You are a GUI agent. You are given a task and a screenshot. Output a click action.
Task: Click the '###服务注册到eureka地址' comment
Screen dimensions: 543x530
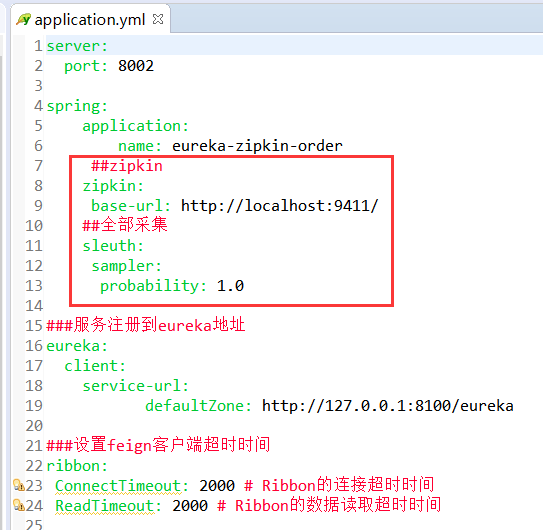[x=146, y=325]
